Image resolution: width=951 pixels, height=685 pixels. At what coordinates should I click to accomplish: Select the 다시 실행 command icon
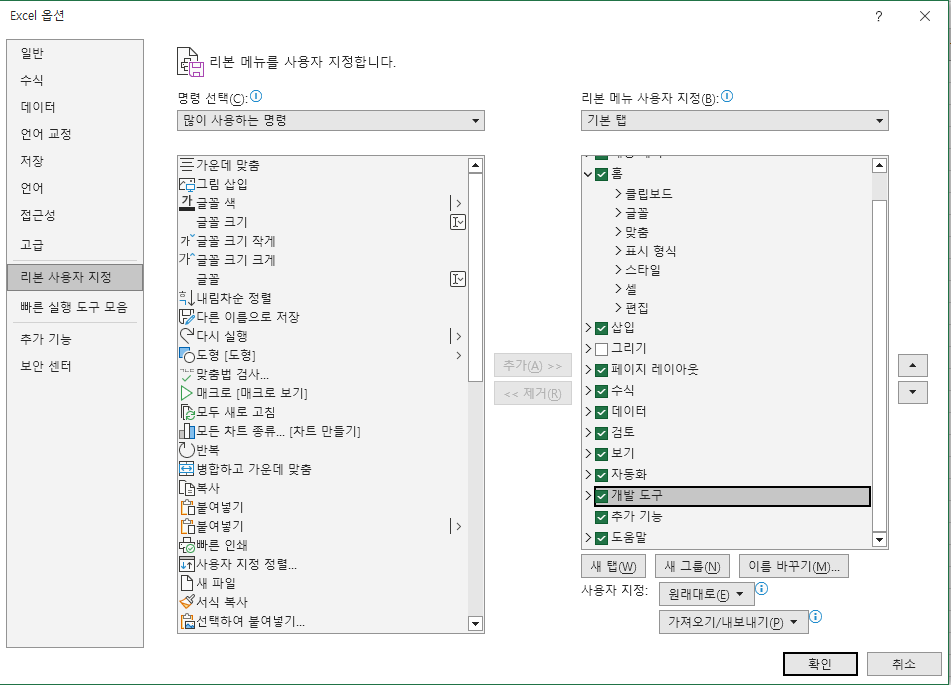[x=187, y=336]
